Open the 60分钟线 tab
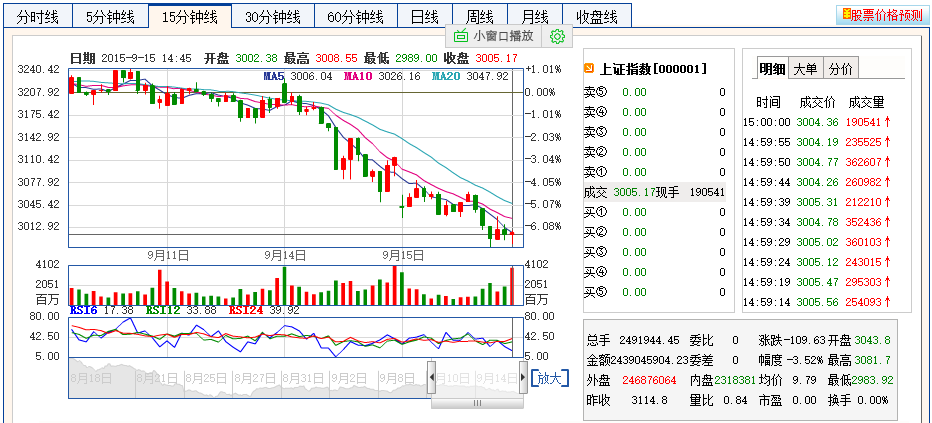932x423 pixels. [355, 16]
